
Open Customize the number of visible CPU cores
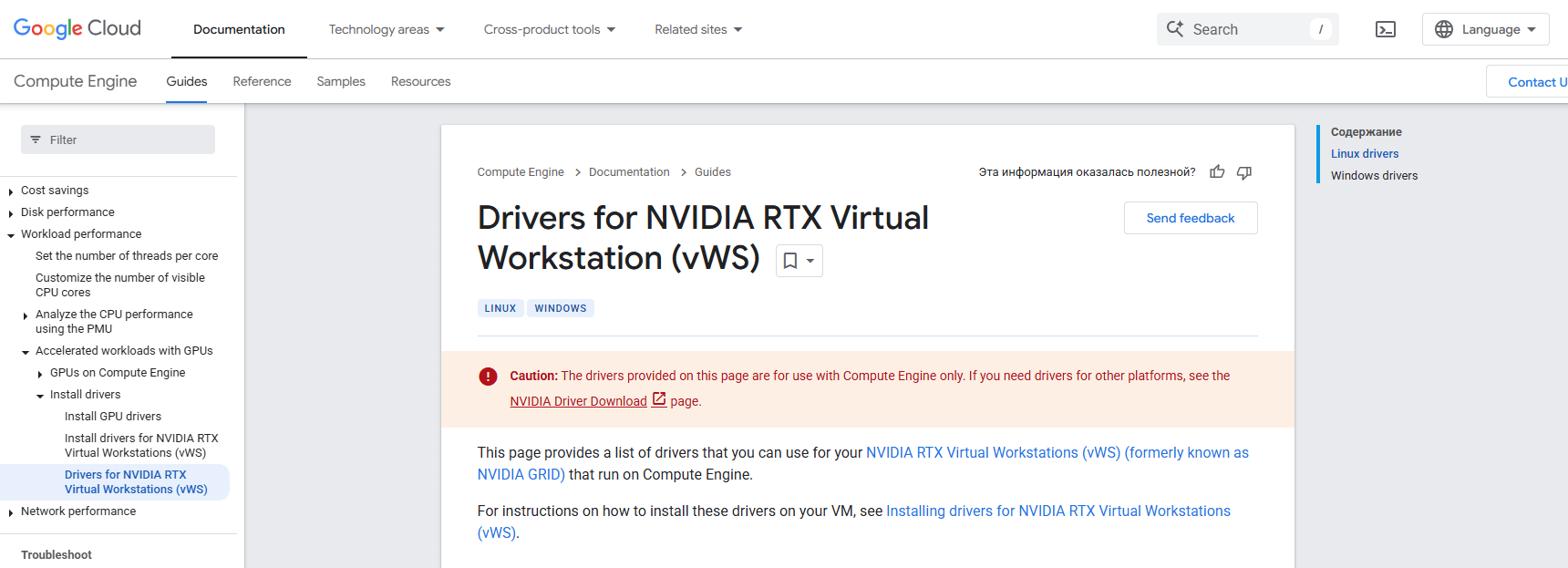point(120,285)
